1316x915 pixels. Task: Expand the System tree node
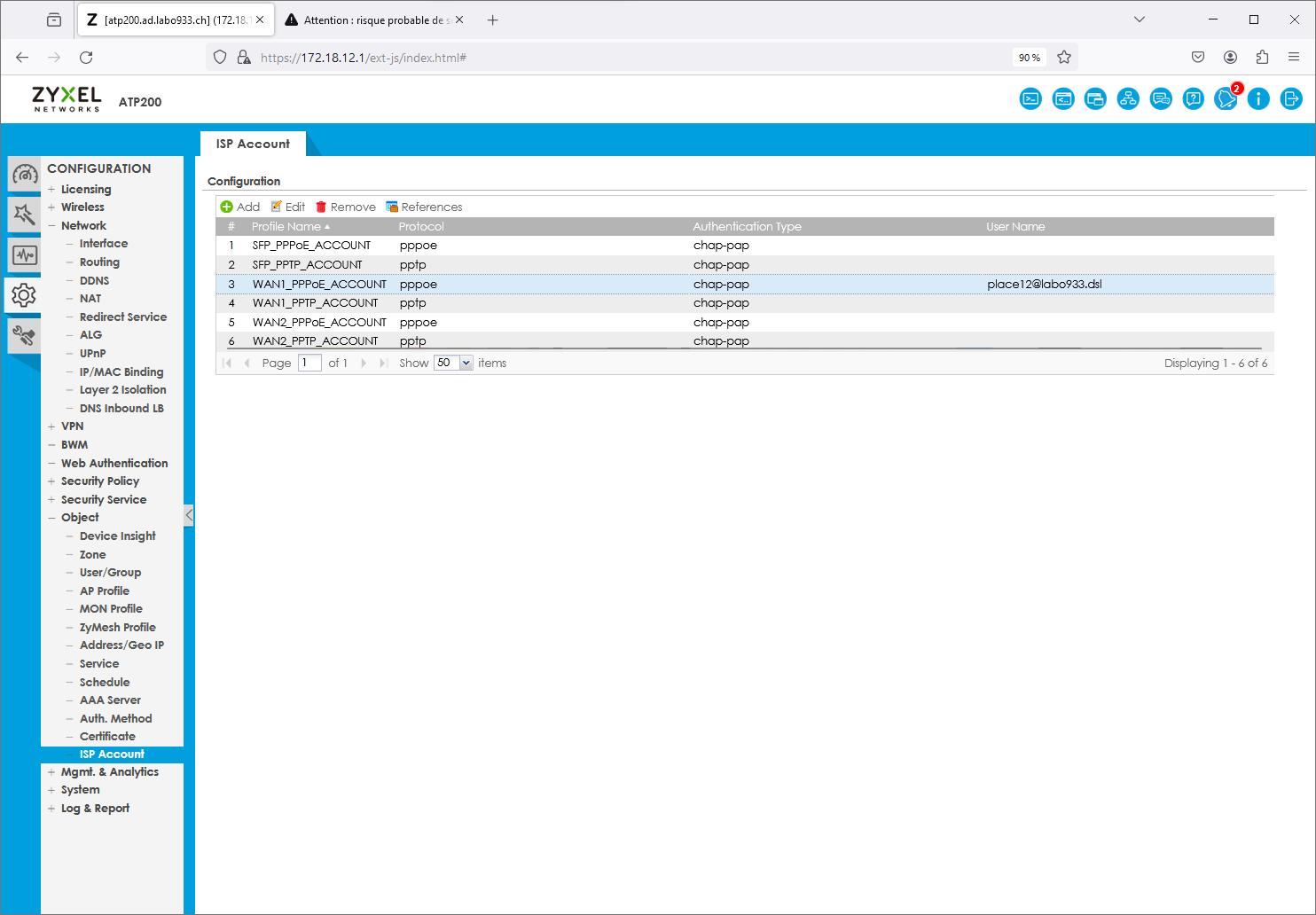tap(51, 790)
